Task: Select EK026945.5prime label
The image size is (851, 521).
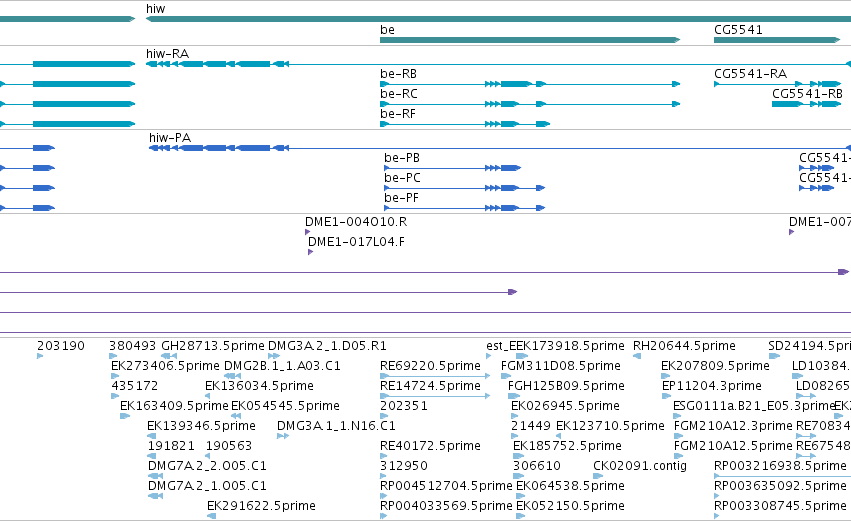Action: click(x=565, y=406)
